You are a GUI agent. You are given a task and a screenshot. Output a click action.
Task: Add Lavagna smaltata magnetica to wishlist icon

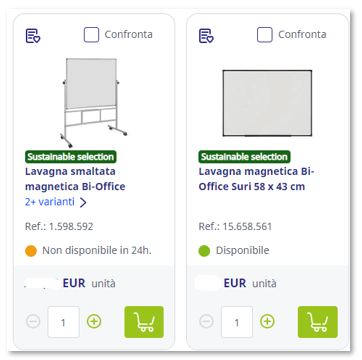point(33,36)
